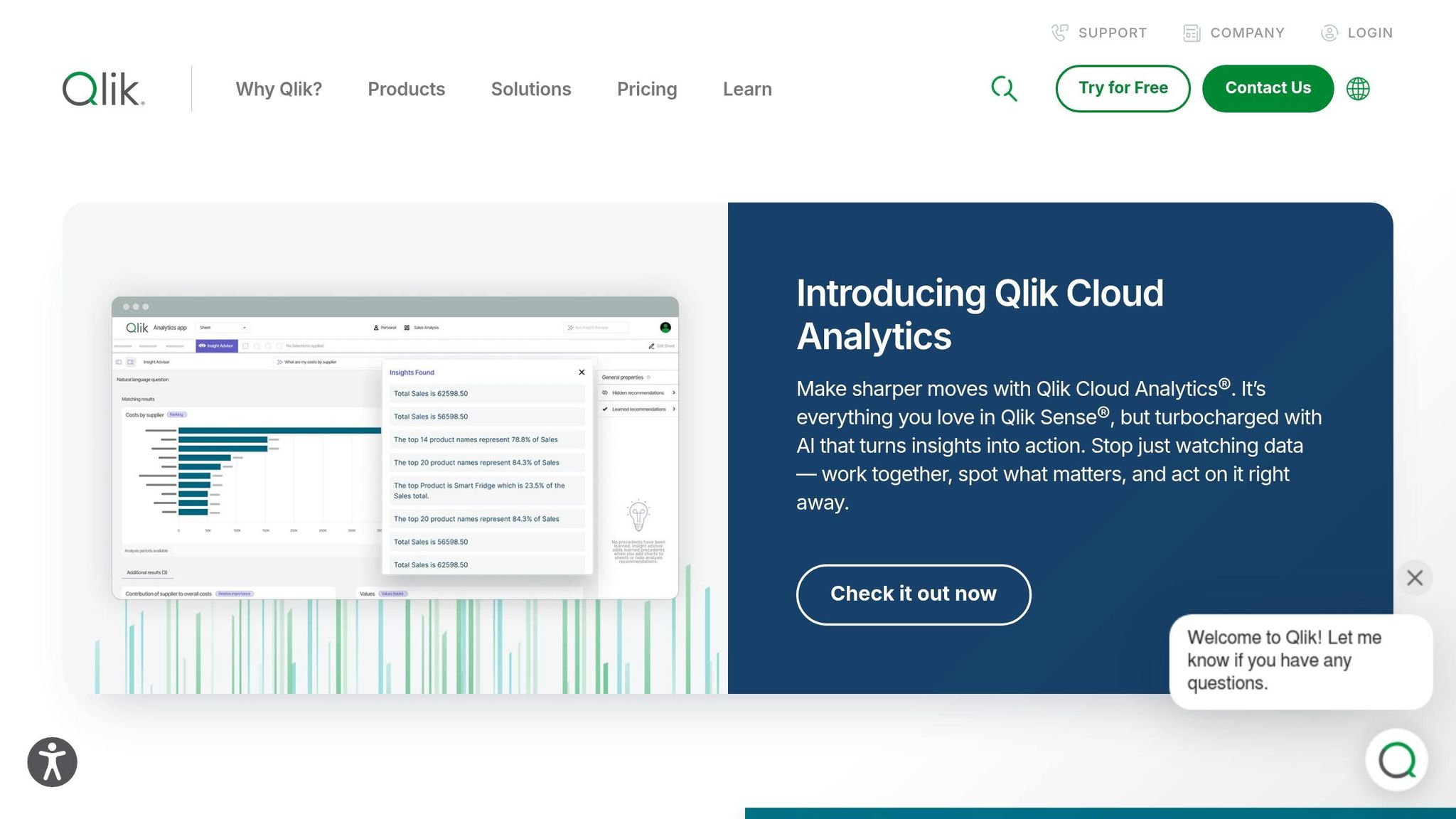Screen dimensions: 1456x819
Task: Open the LOGIN link
Action: tap(1370, 33)
